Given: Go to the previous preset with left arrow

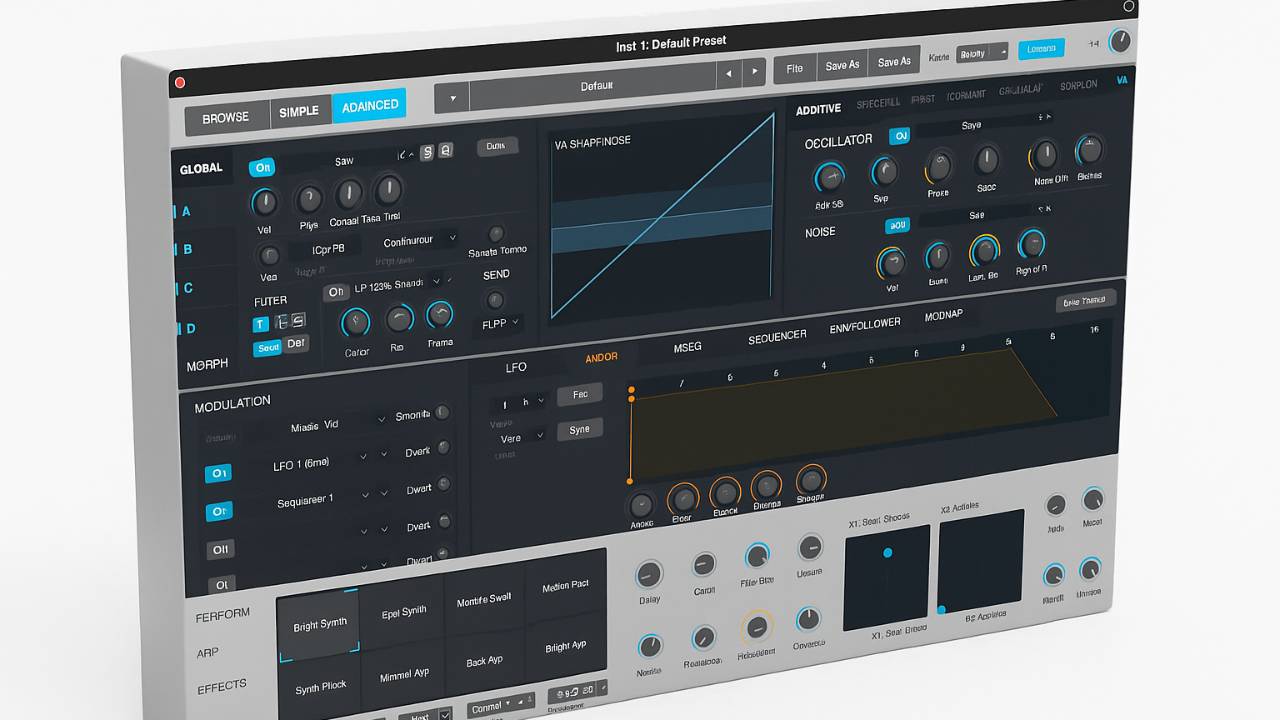Looking at the screenshot, I should coord(729,73).
